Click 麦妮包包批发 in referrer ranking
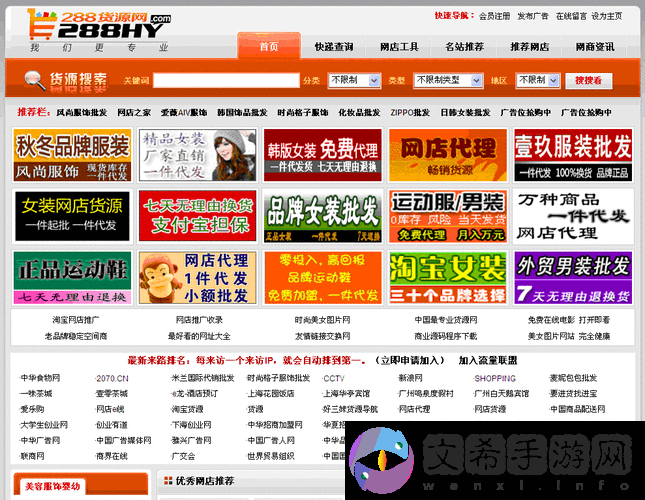 pyautogui.click(x=573, y=378)
